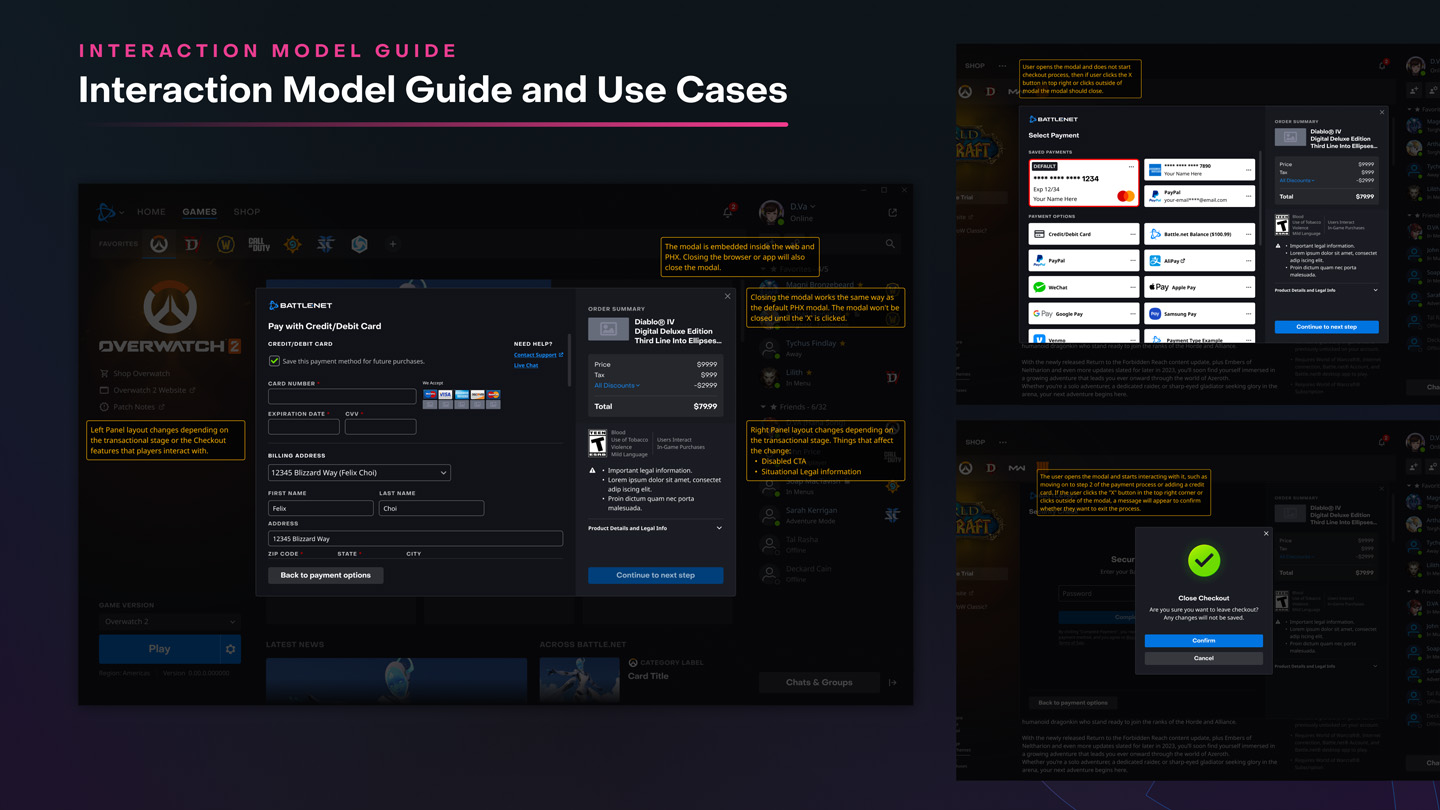
Task: Expand Product Details and Legal Info in main modal
Action: [x=655, y=528]
